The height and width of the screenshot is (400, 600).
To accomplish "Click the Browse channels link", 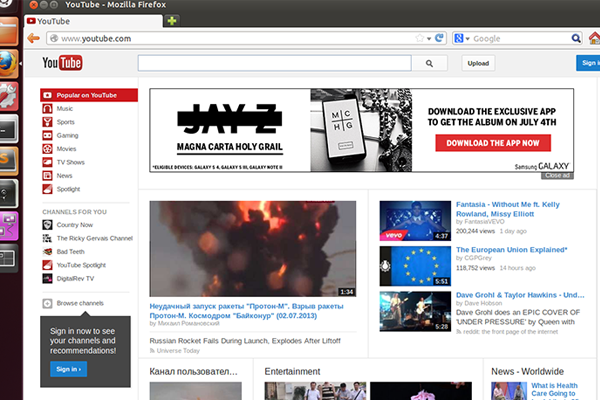I will point(80,303).
